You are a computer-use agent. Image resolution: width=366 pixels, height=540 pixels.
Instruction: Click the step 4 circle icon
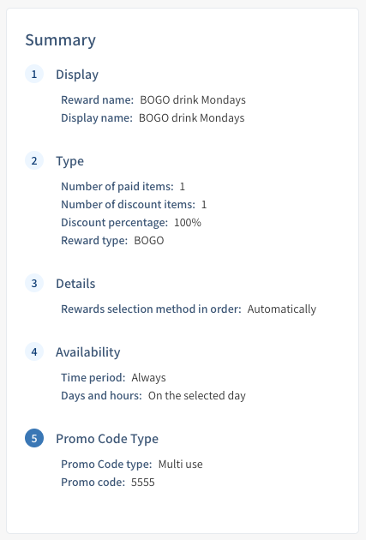point(34,352)
